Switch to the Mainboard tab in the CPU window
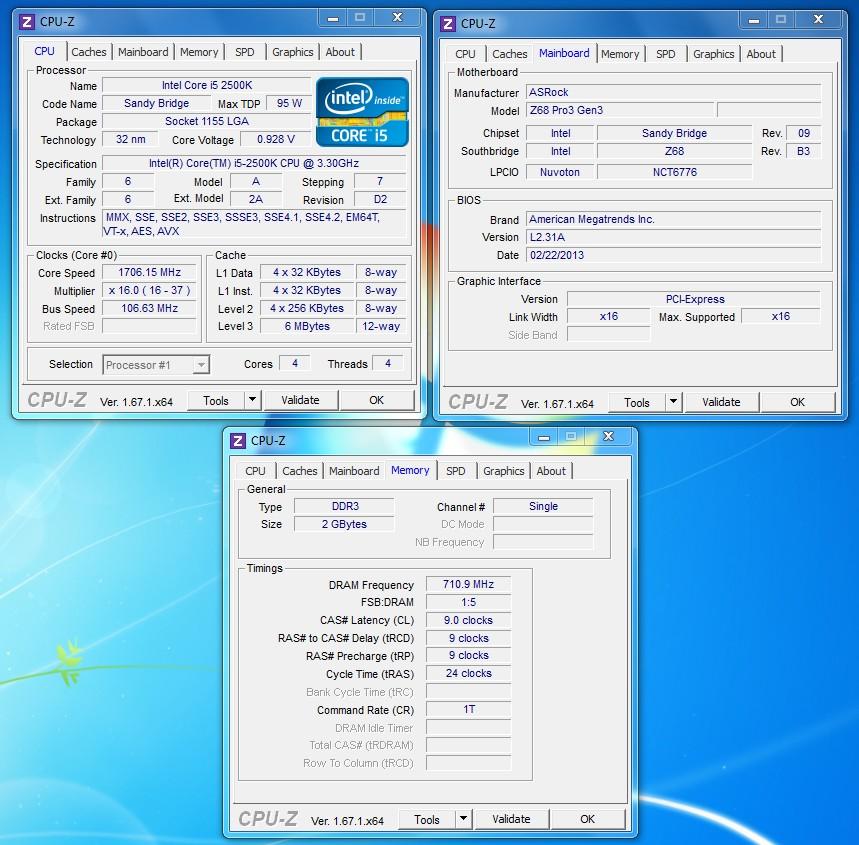This screenshot has height=845, width=859. tap(143, 52)
